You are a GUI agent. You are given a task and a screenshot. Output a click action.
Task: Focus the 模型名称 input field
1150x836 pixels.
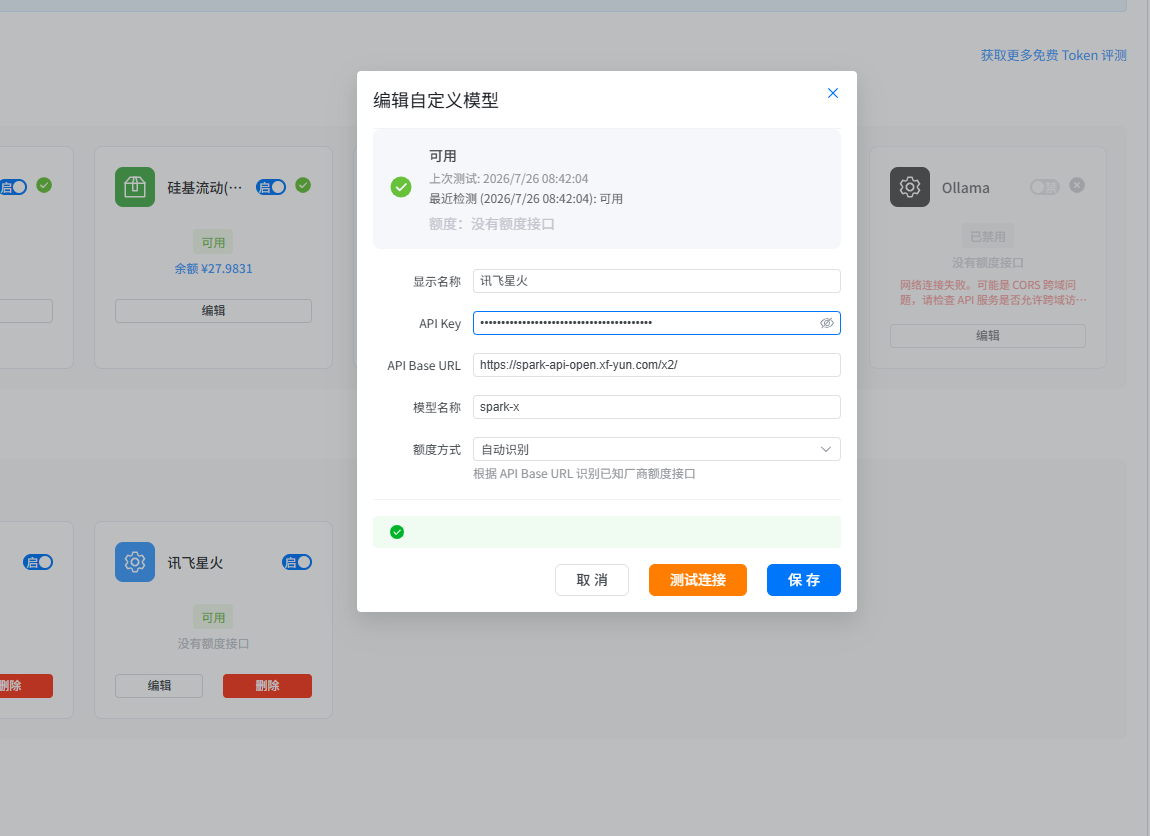656,407
